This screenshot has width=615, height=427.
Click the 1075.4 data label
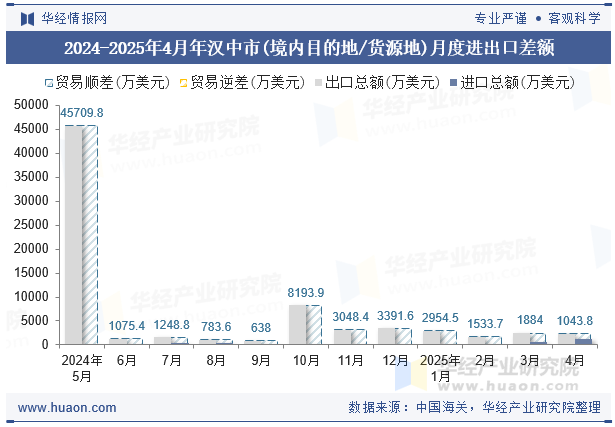point(127,326)
